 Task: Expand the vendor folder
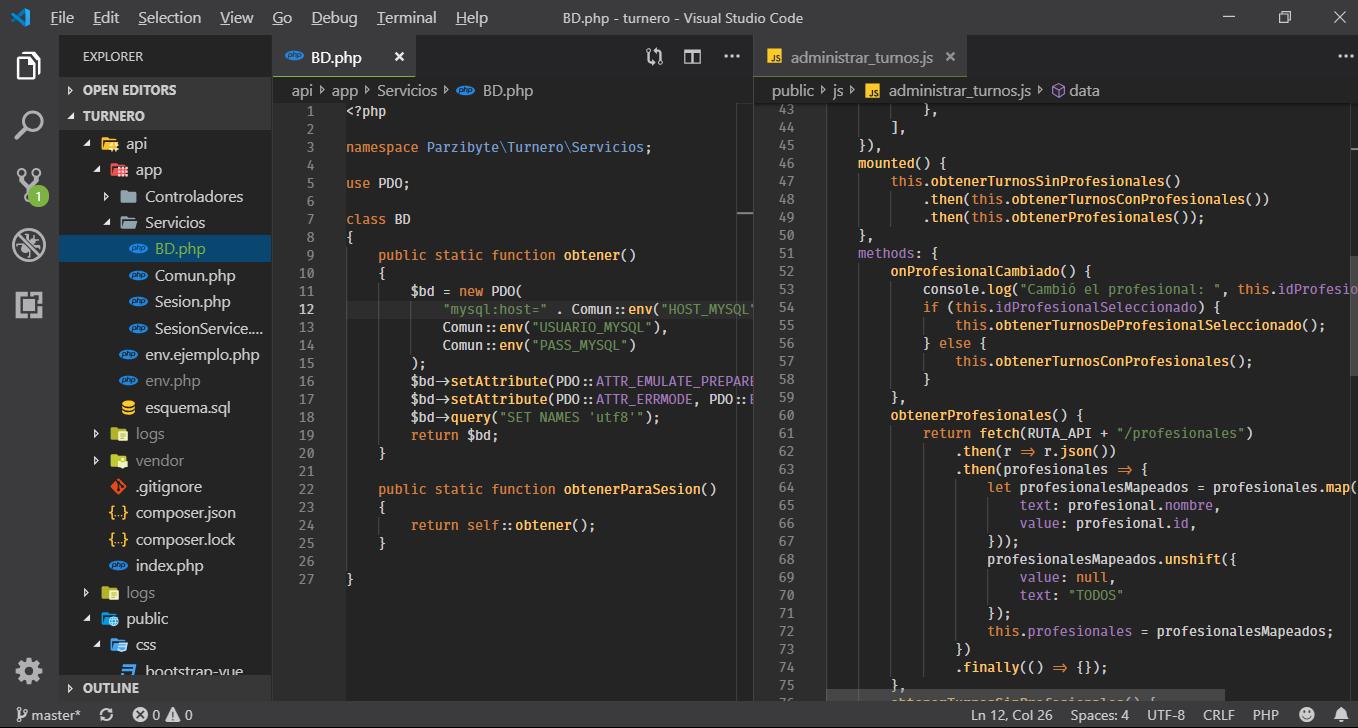point(165,460)
